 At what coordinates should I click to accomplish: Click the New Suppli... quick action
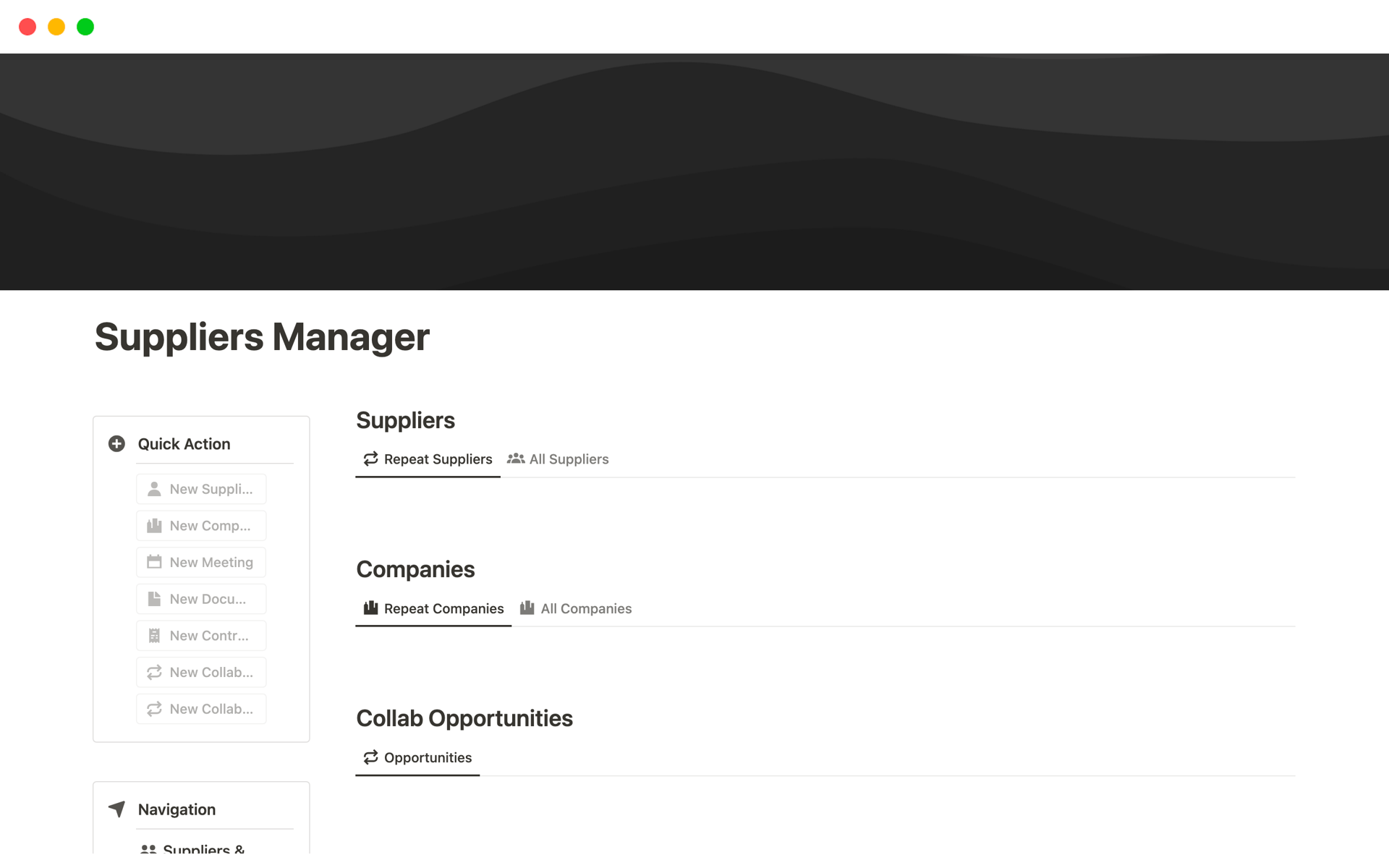(x=201, y=488)
